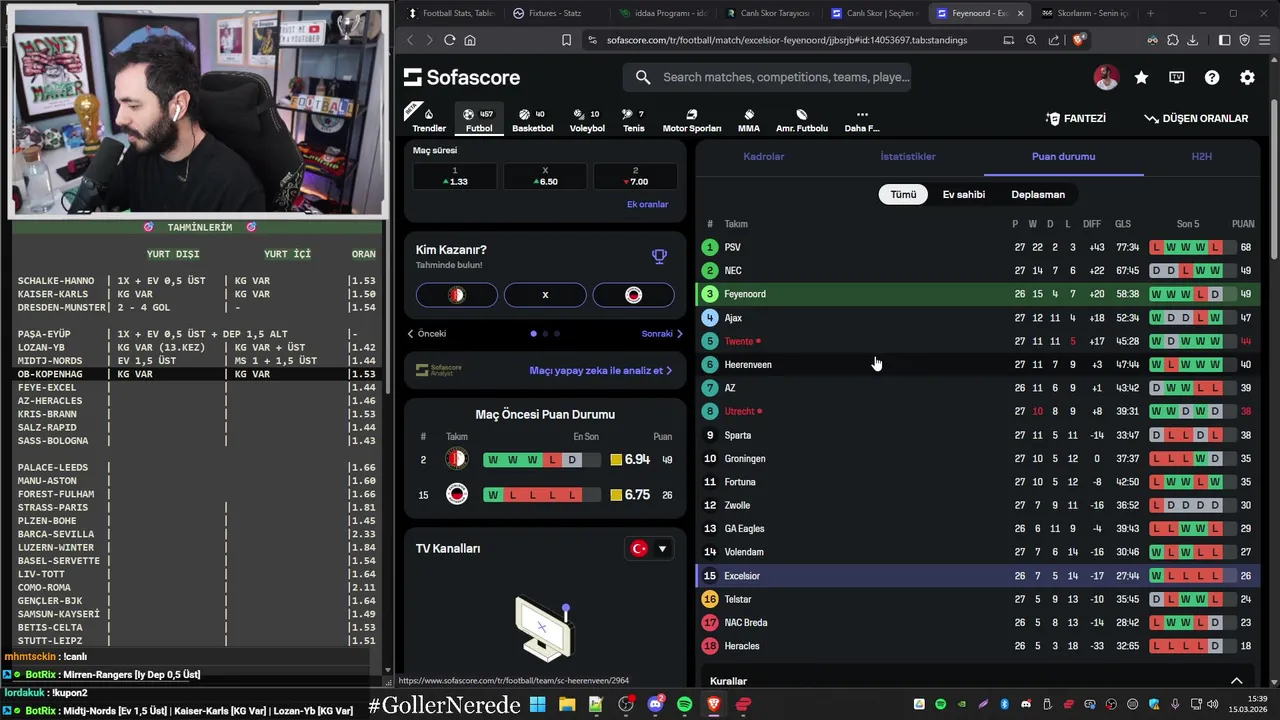Screen dimensions: 1280x720
Task: Open Windows Start menu
Action: 538,704
